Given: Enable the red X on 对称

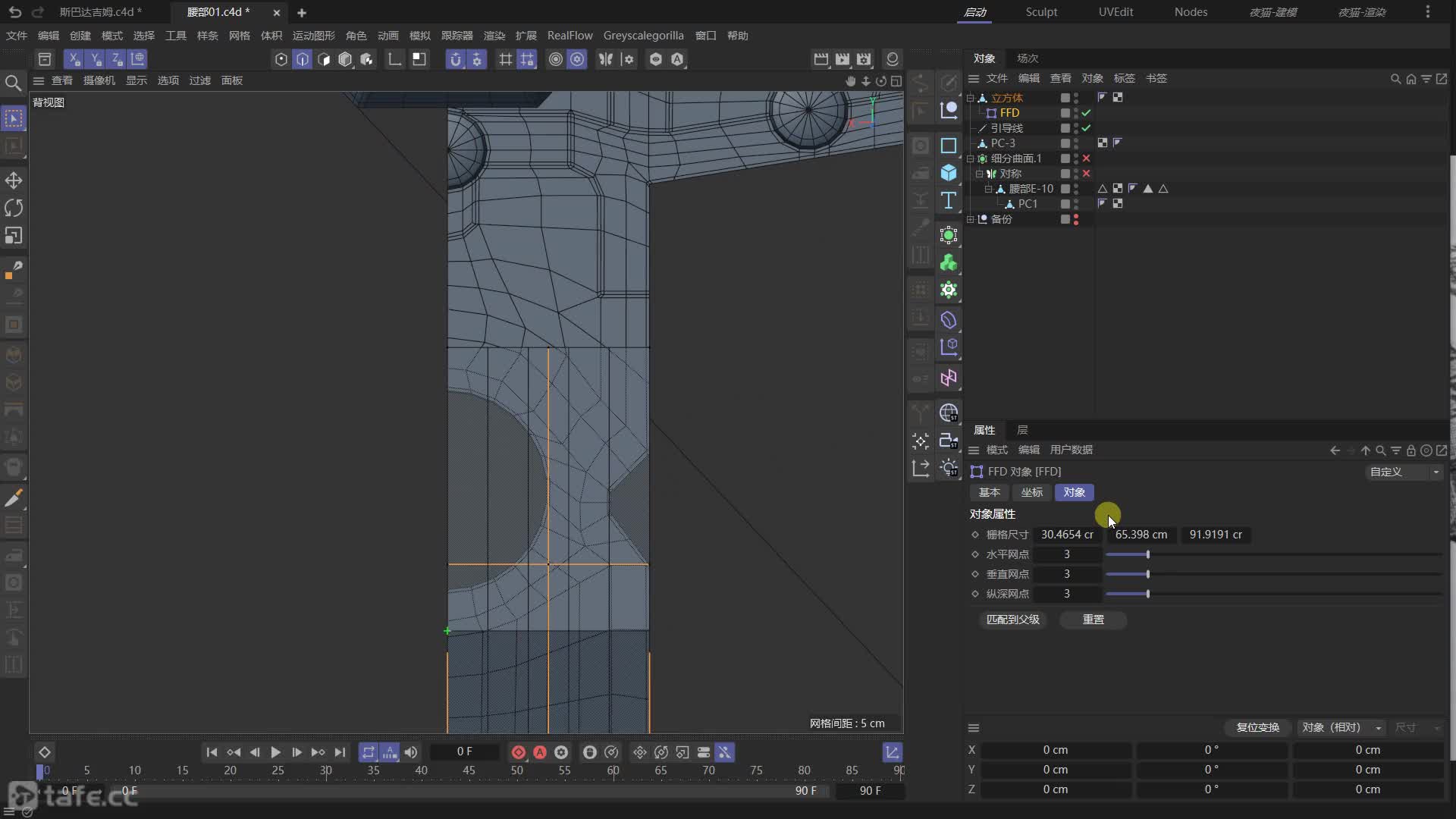Looking at the screenshot, I should (1086, 174).
